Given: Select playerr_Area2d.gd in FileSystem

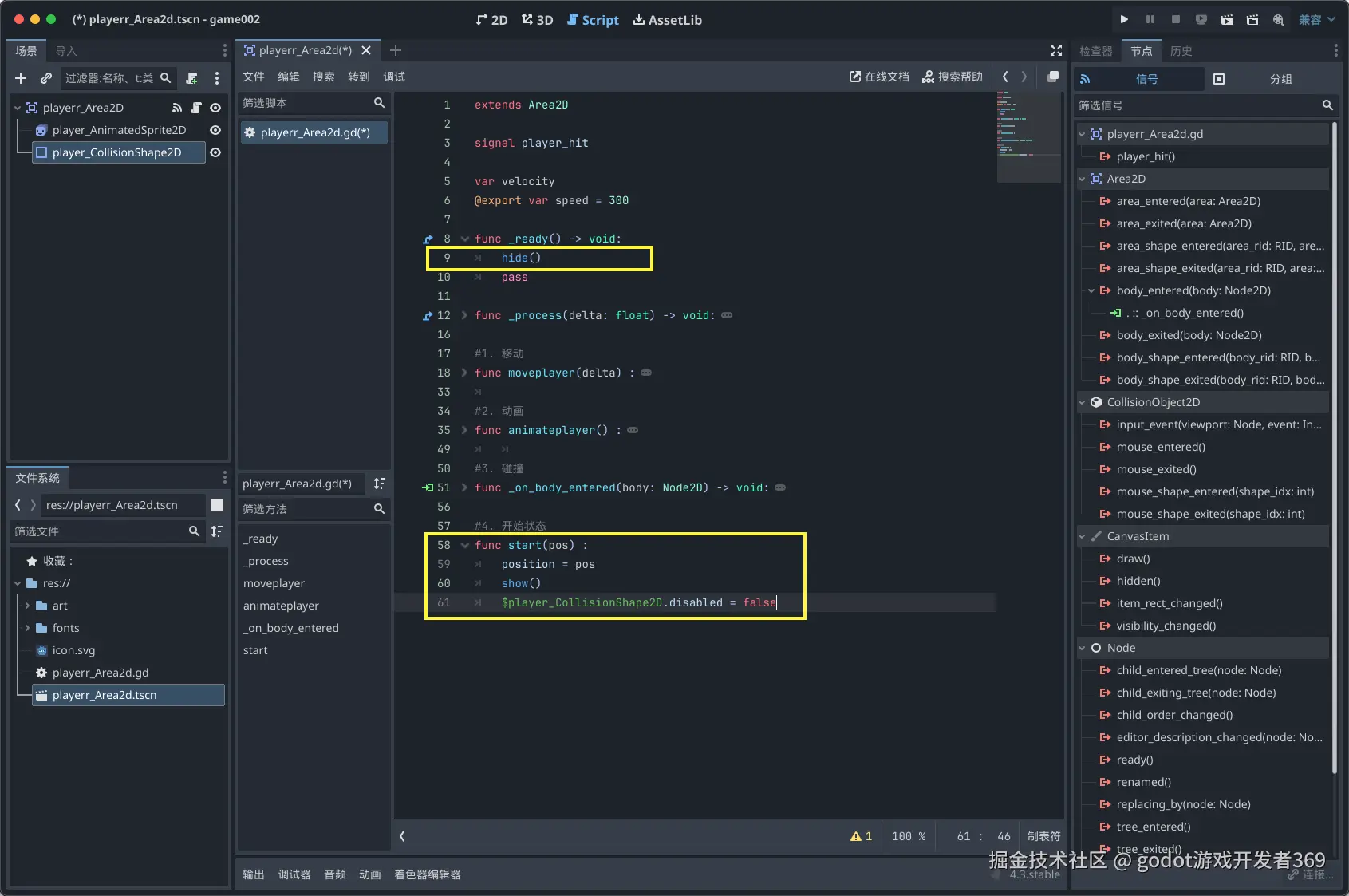Looking at the screenshot, I should pos(101,673).
